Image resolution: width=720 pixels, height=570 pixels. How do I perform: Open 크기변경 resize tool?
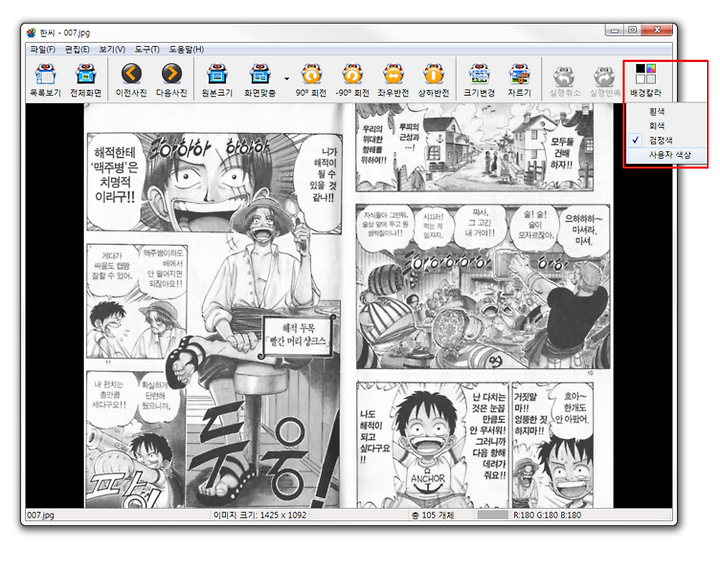tap(479, 80)
